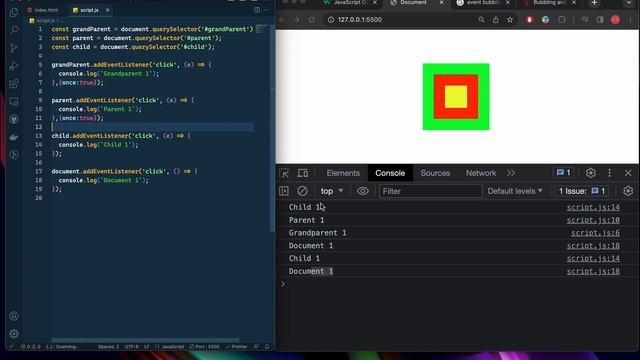Clear the console output
Screen dimensions: 640x360
click(x=302, y=191)
